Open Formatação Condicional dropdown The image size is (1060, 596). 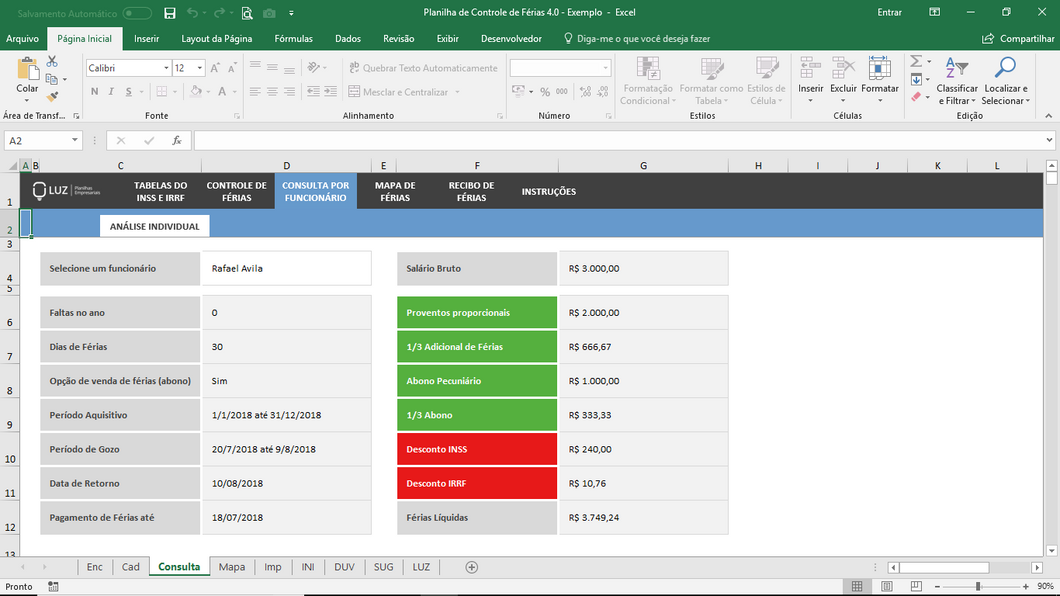coord(648,82)
